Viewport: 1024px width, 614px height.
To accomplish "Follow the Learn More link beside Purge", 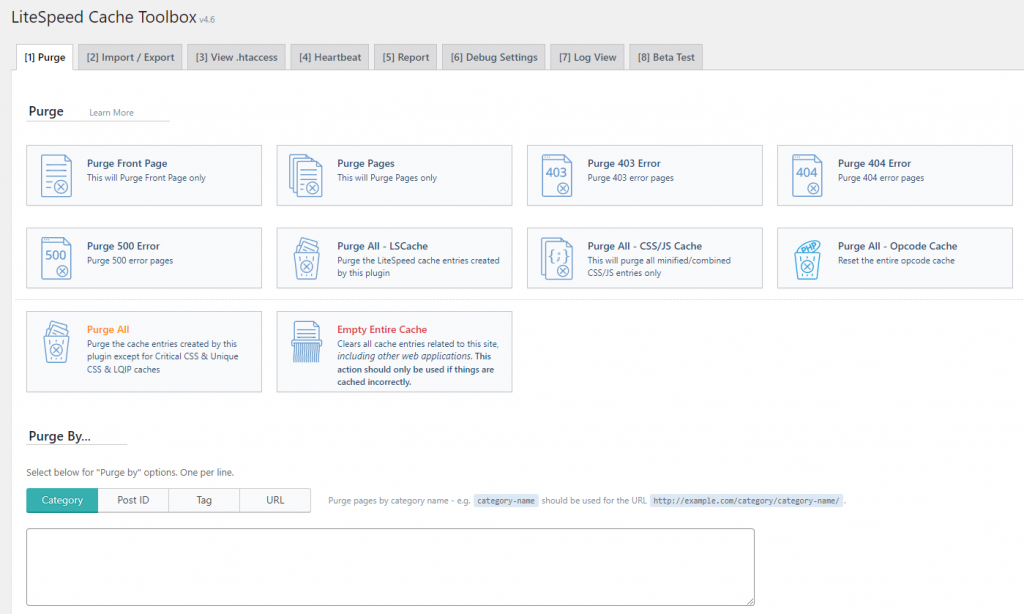I will (111, 112).
